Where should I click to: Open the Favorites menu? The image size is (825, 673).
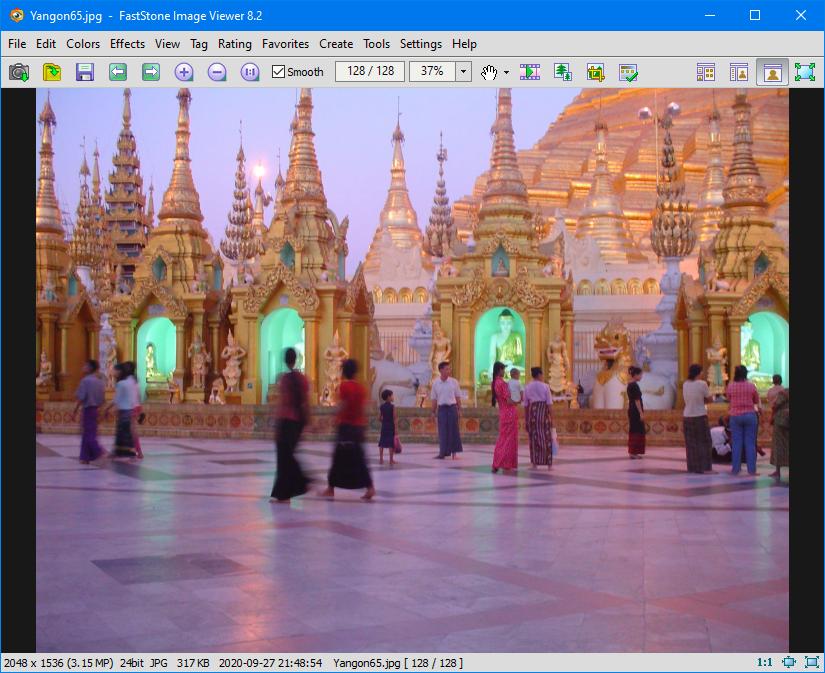pos(285,44)
